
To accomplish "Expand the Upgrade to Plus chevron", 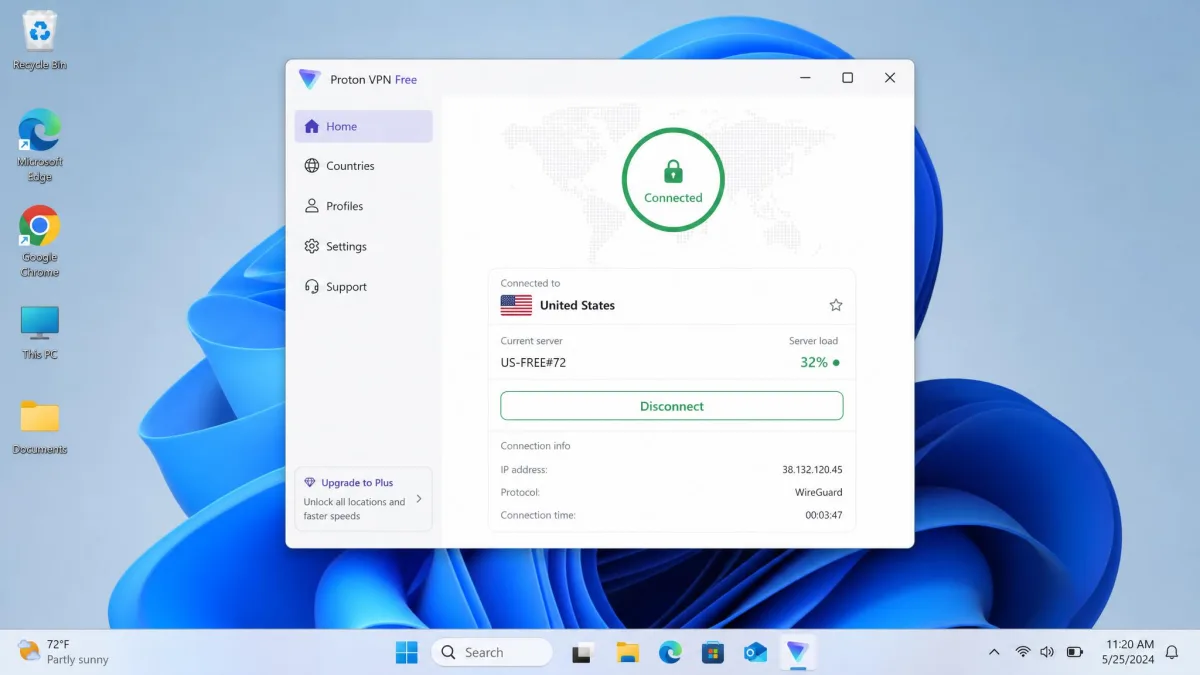I will tap(419, 498).
